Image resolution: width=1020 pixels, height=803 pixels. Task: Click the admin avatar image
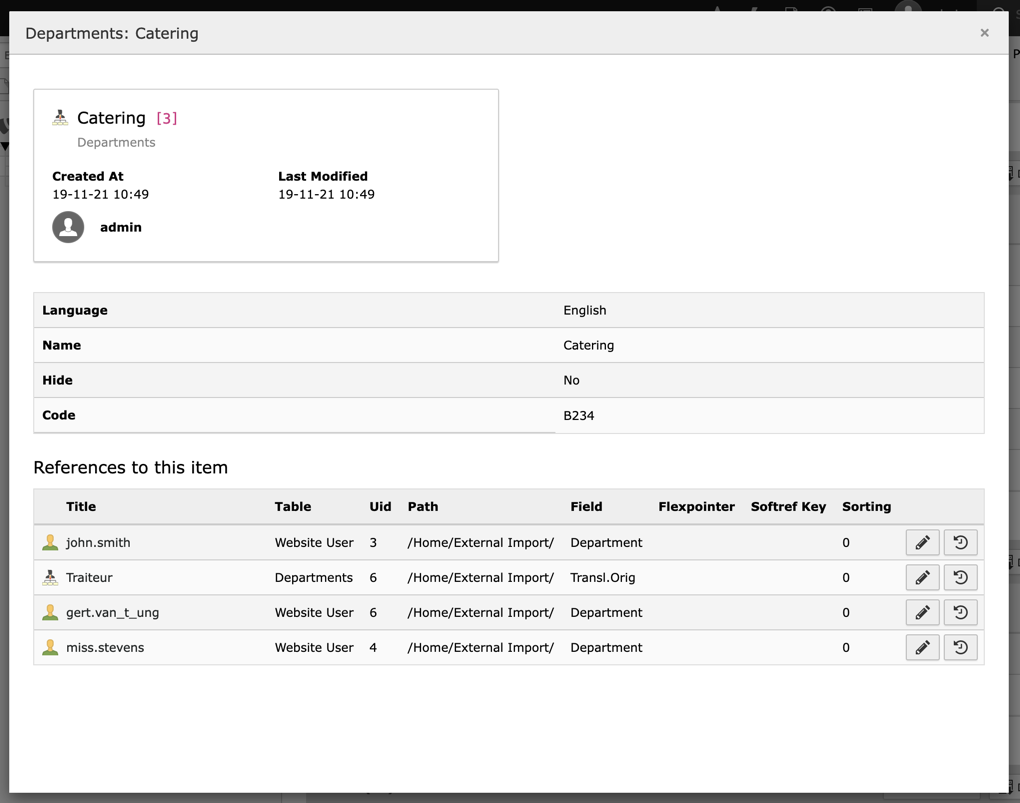(67, 227)
